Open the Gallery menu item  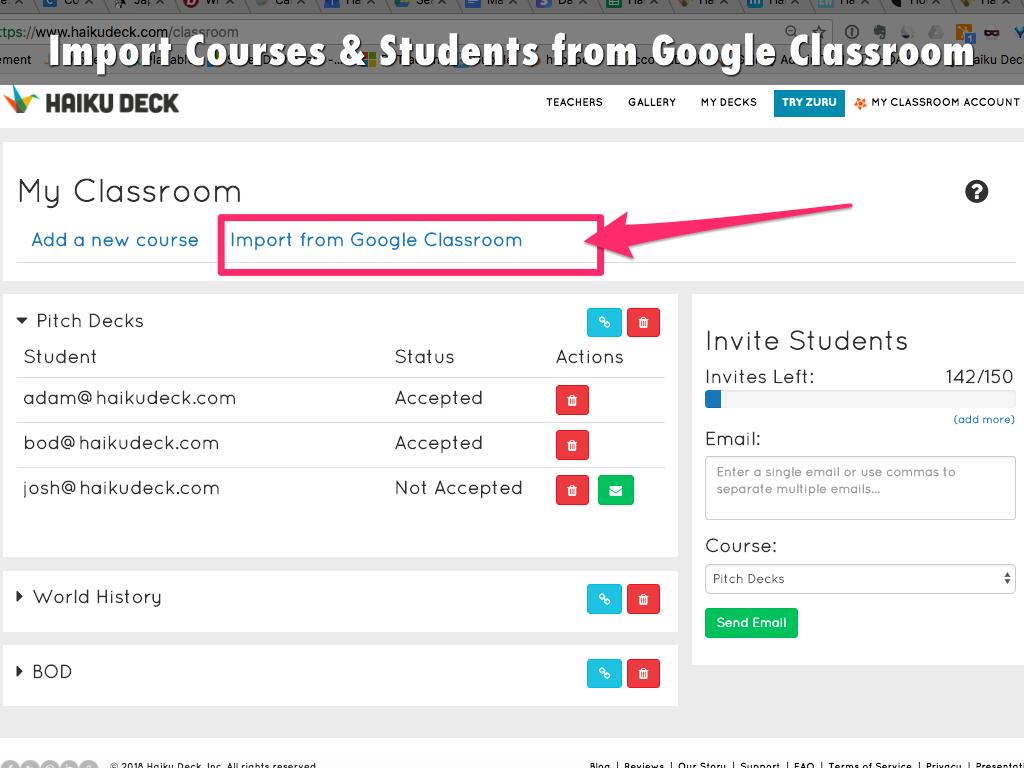(x=652, y=102)
